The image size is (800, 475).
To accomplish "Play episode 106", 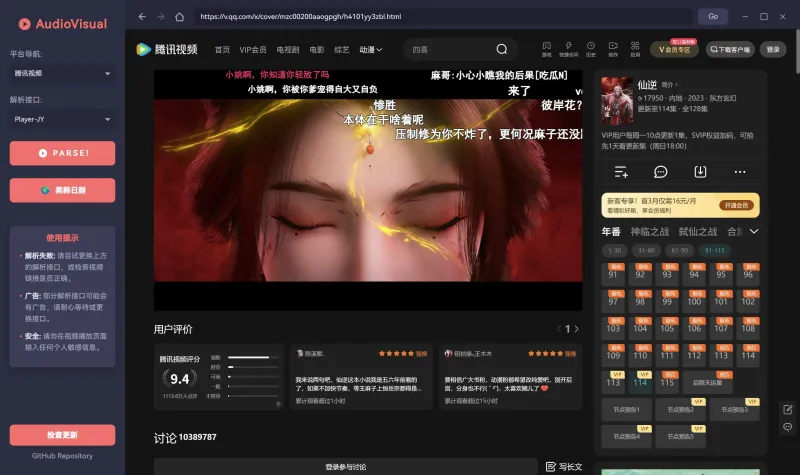I will click(694, 328).
